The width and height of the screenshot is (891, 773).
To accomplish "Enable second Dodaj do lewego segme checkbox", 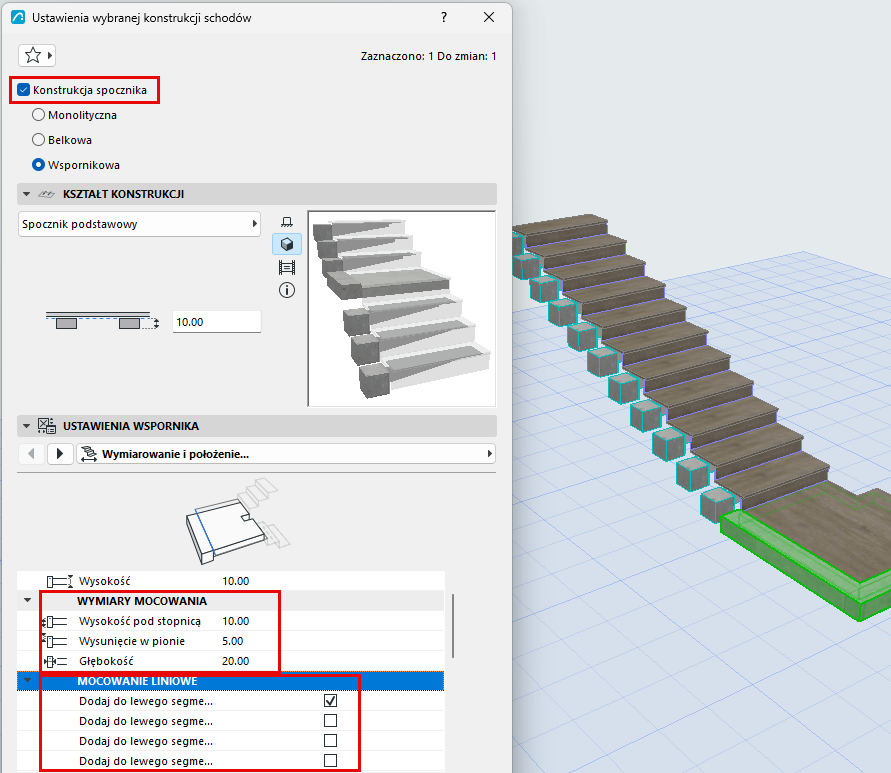I will pyautogui.click(x=330, y=721).
